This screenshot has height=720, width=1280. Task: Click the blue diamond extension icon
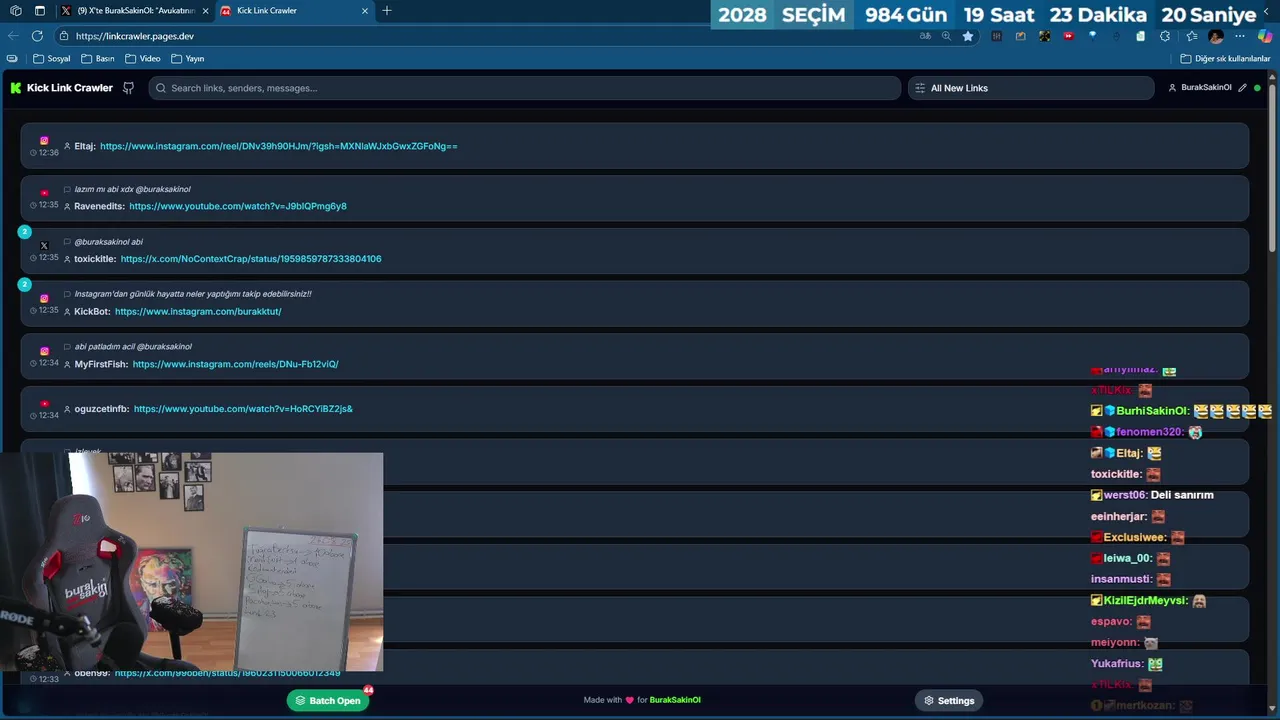pyautogui.click(x=1092, y=36)
